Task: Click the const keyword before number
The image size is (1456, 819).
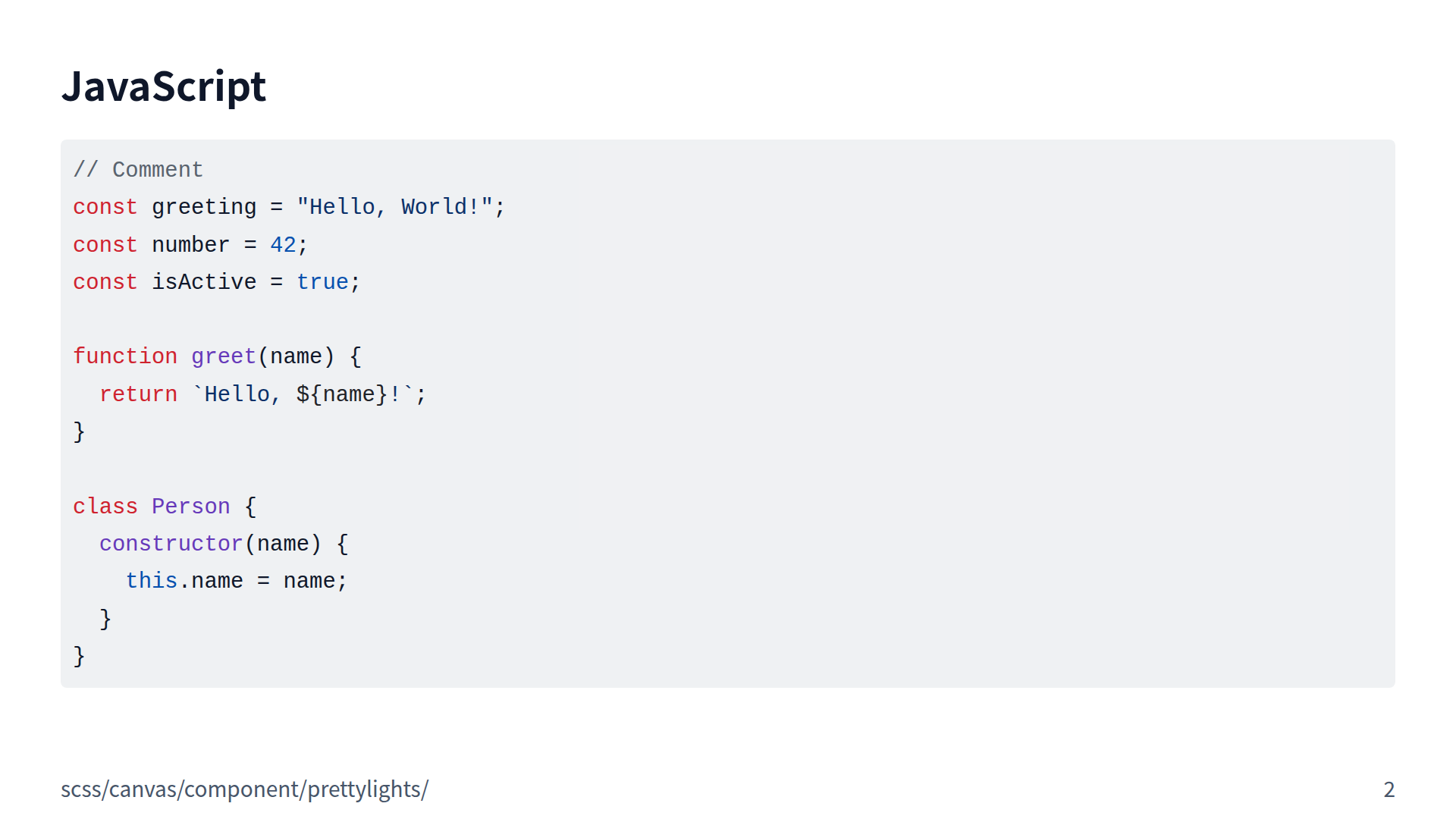Action: tap(105, 245)
